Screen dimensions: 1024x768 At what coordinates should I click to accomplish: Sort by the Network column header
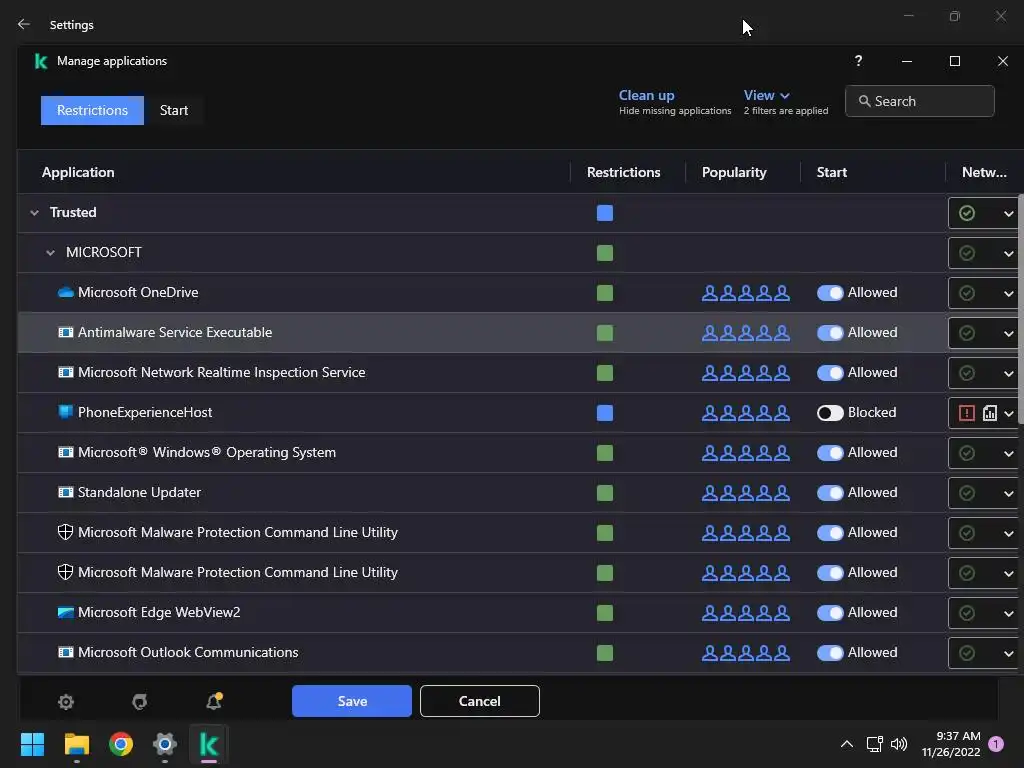click(x=984, y=172)
